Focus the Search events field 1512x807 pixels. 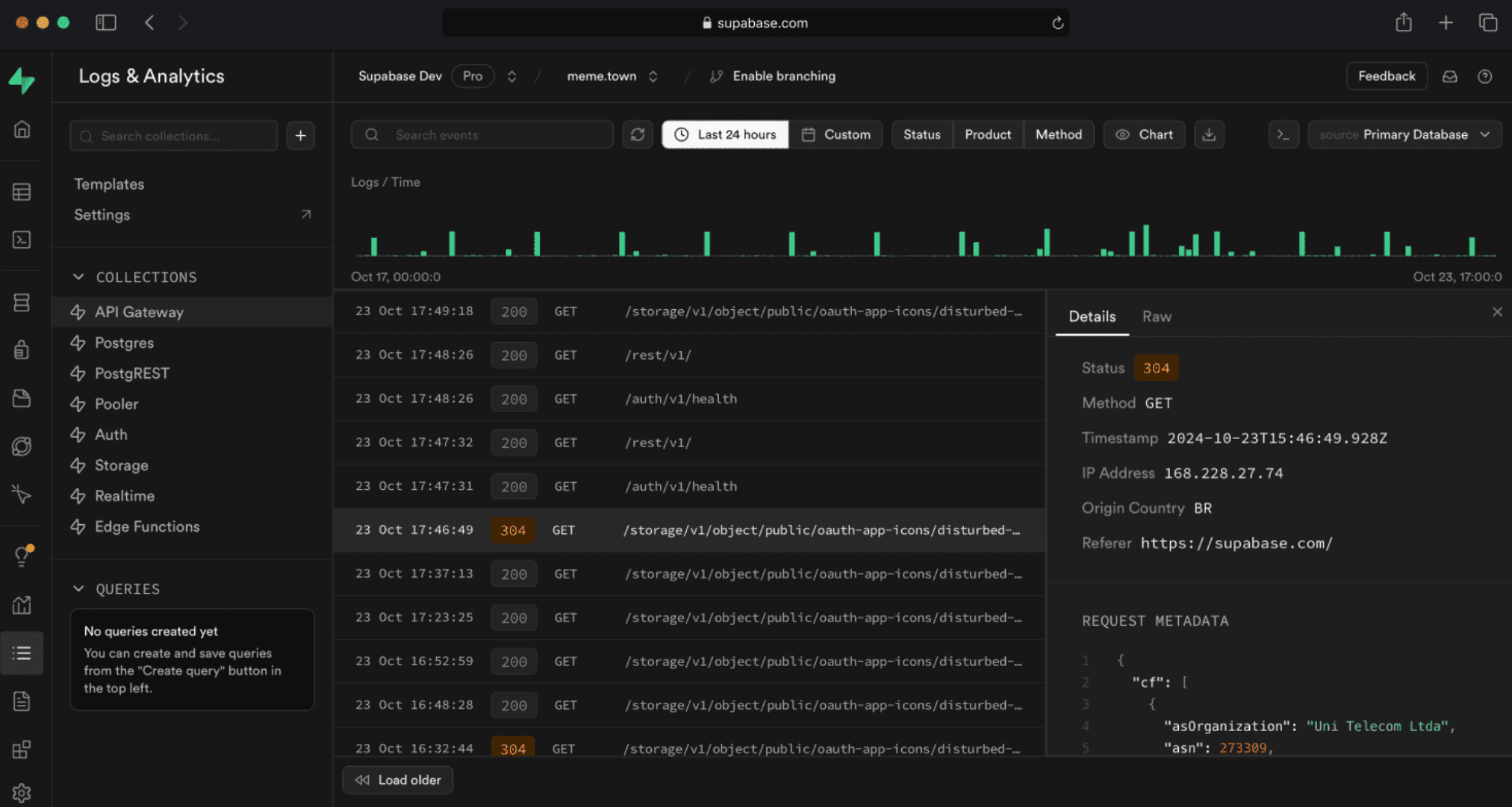(x=482, y=135)
